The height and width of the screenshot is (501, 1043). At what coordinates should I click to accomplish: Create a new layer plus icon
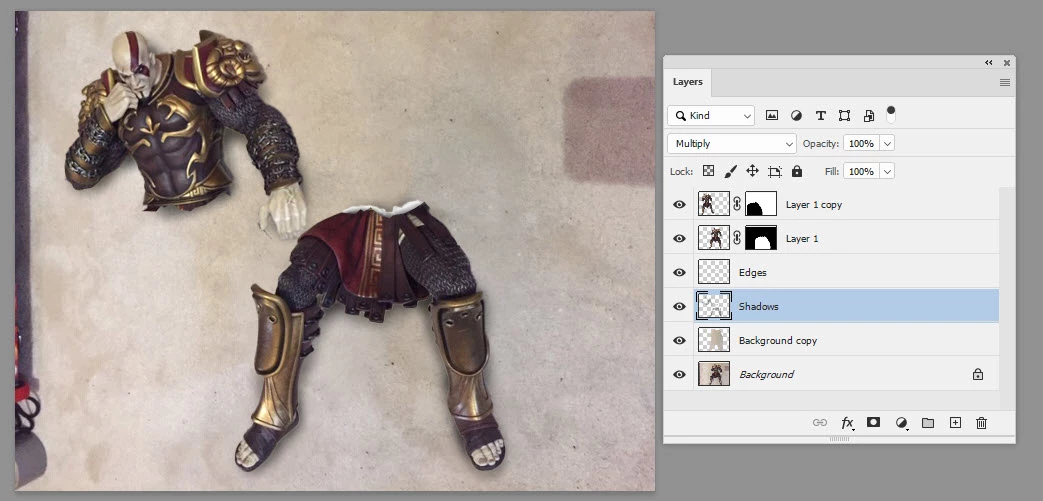point(955,422)
